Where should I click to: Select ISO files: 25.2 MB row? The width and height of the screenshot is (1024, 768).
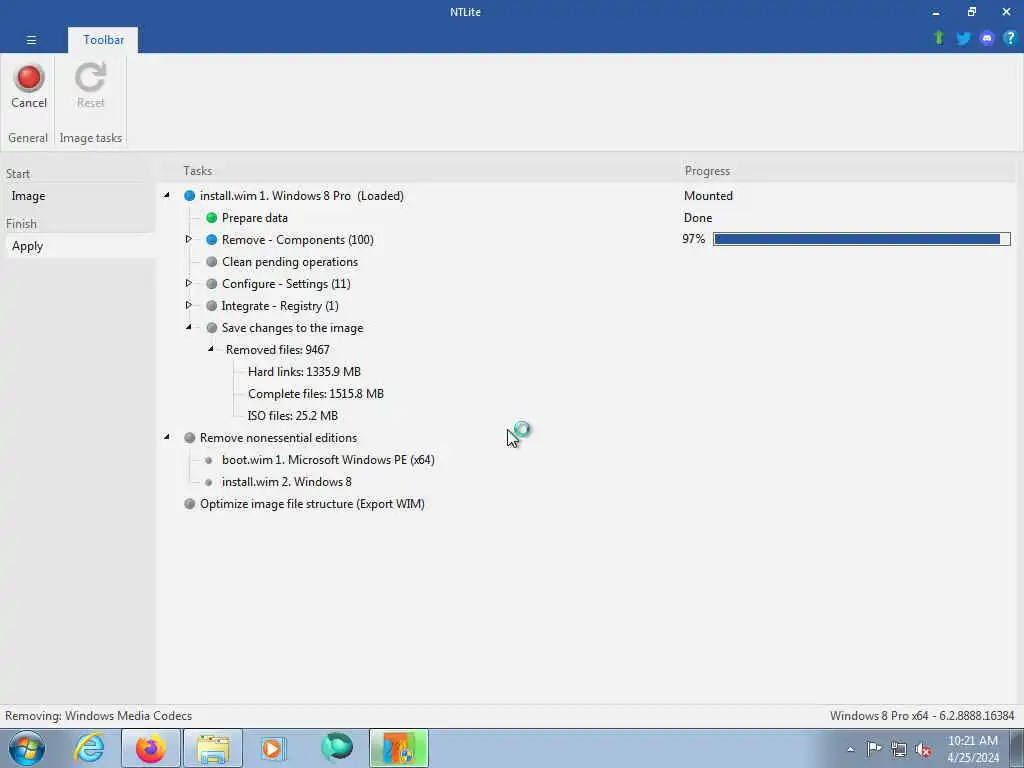click(293, 416)
